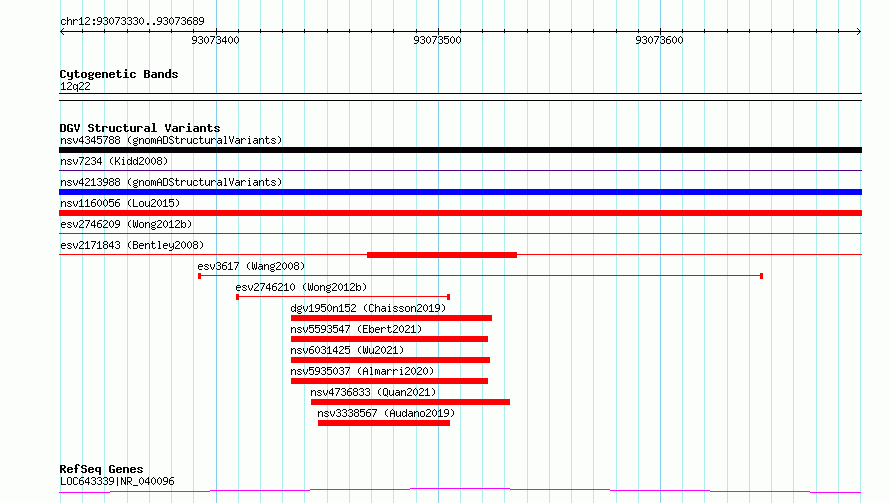Click the blue nsv4213988 variant bar

coord(460,192)
